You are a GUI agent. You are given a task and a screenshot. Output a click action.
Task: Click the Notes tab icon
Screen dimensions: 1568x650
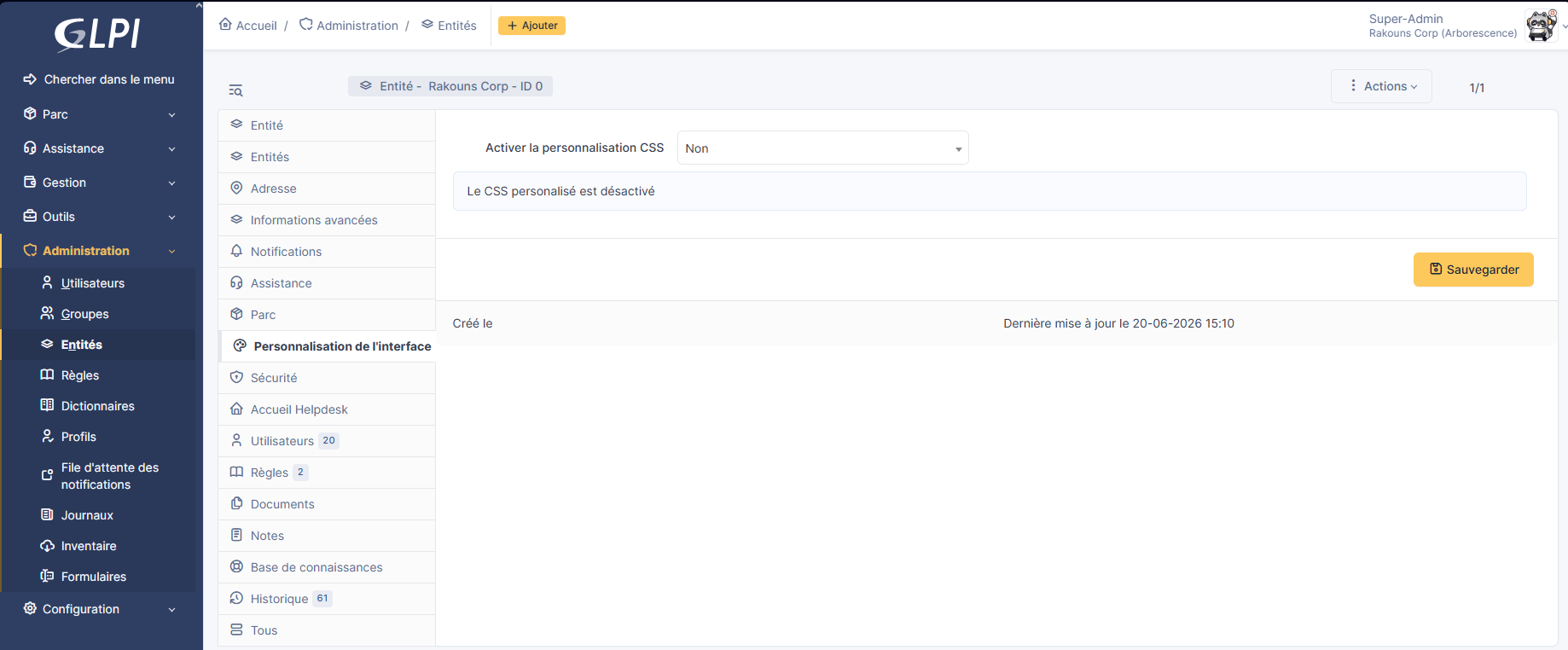236,535
